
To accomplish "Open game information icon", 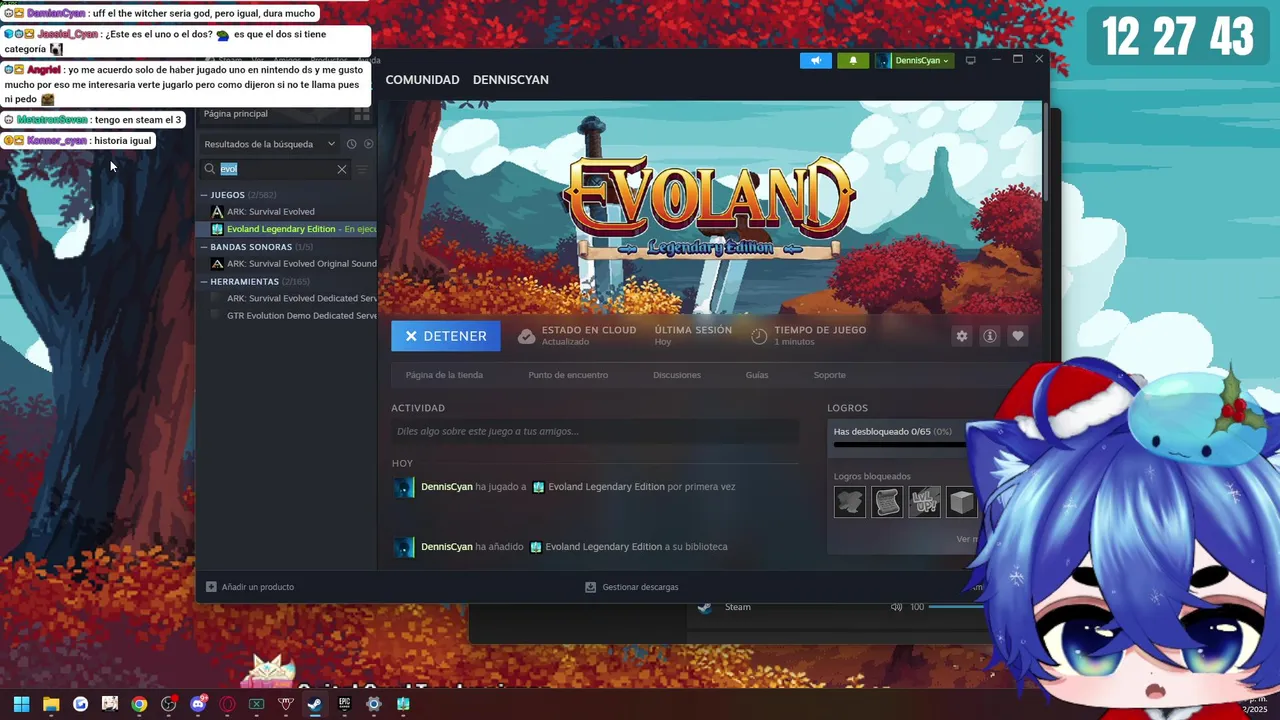I will (x=990, y=336).
